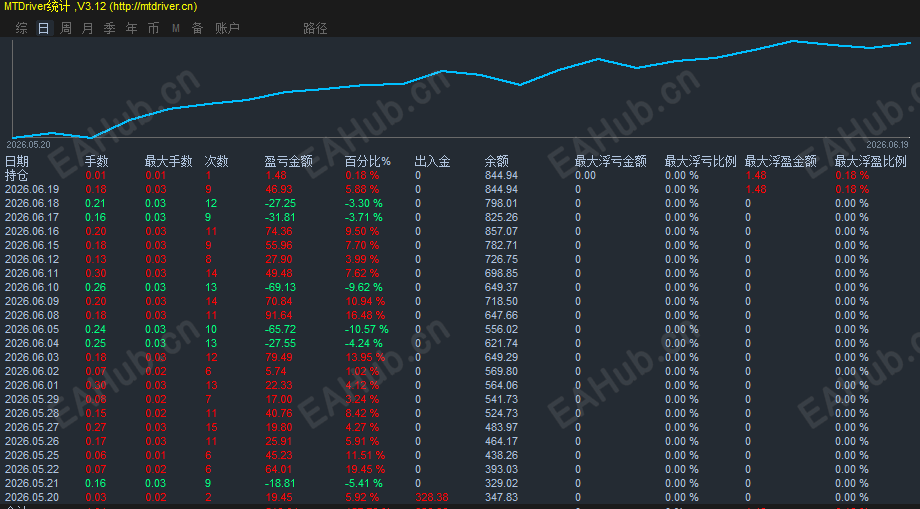Select the 账户 account tab

point(227,28)
